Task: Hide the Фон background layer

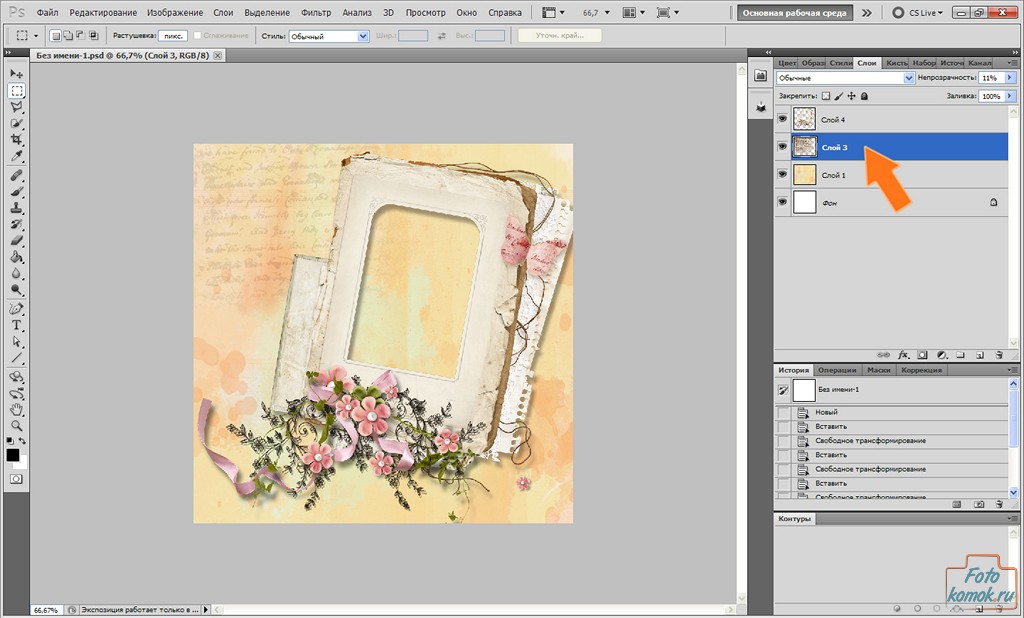Action: pos(783,202)
